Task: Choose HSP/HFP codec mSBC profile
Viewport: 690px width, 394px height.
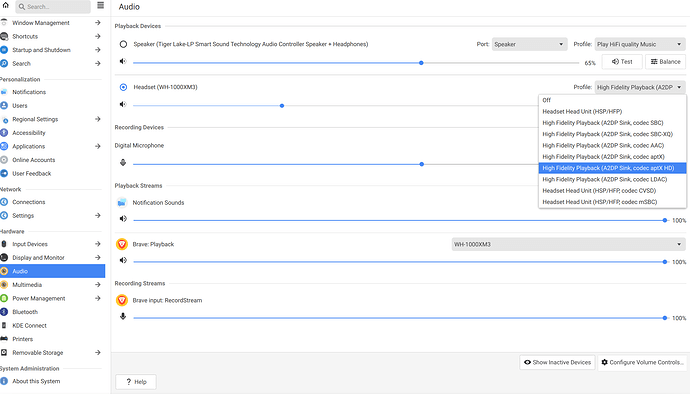Action: click(x=612, y=202)
